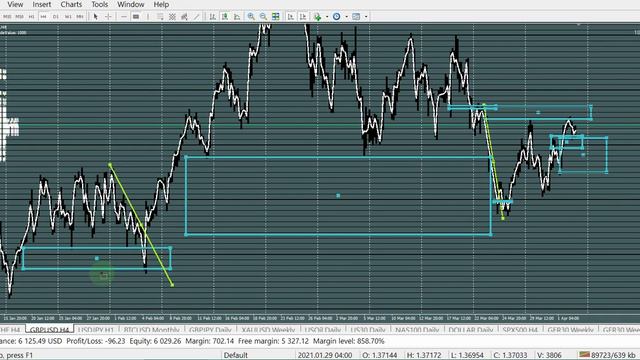The width and height of the screenshot is (640, 360).
Task: Click the connection status bars icon
Action: point(584,355)
